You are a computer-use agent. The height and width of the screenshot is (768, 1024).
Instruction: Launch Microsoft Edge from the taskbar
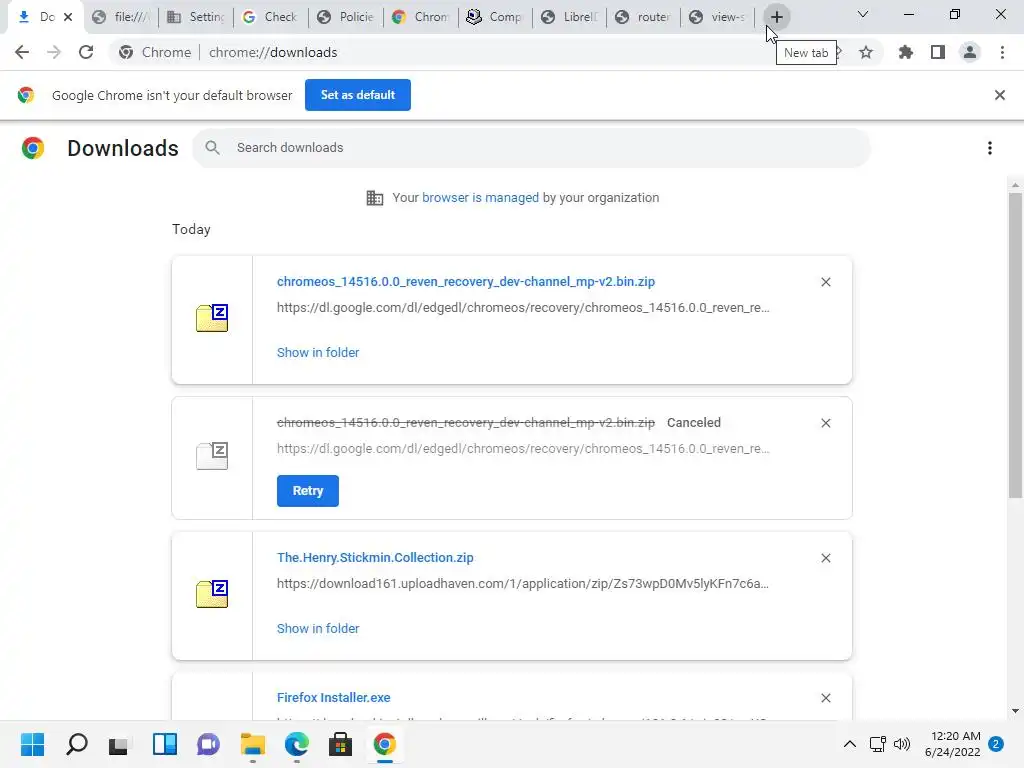[296, 744]
